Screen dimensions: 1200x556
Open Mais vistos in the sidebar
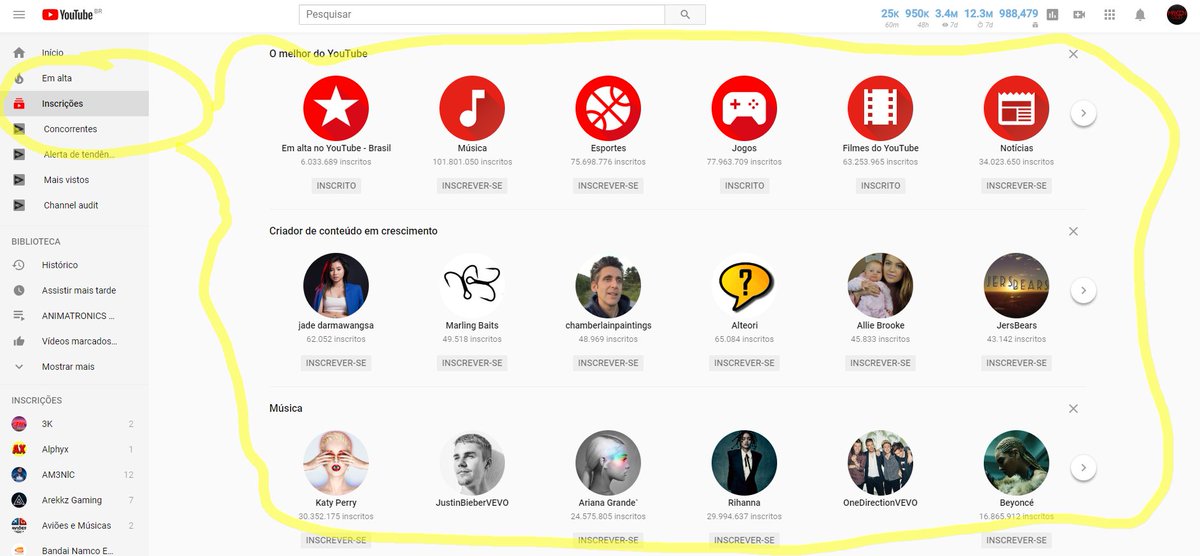point(74,180)
